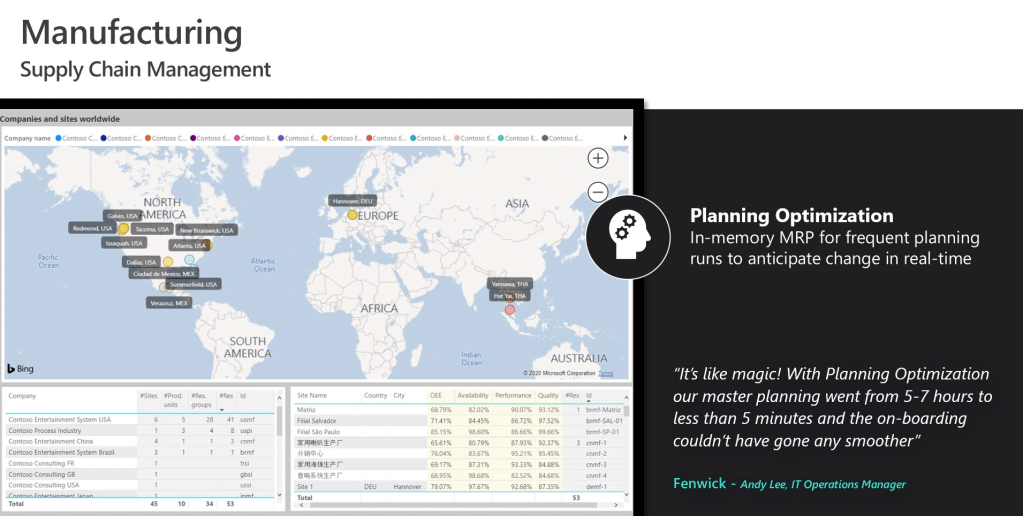The width and height of the screenshot is (1023, 516).
Task: Sort sites table by Id column
Action: click(590, 396)
